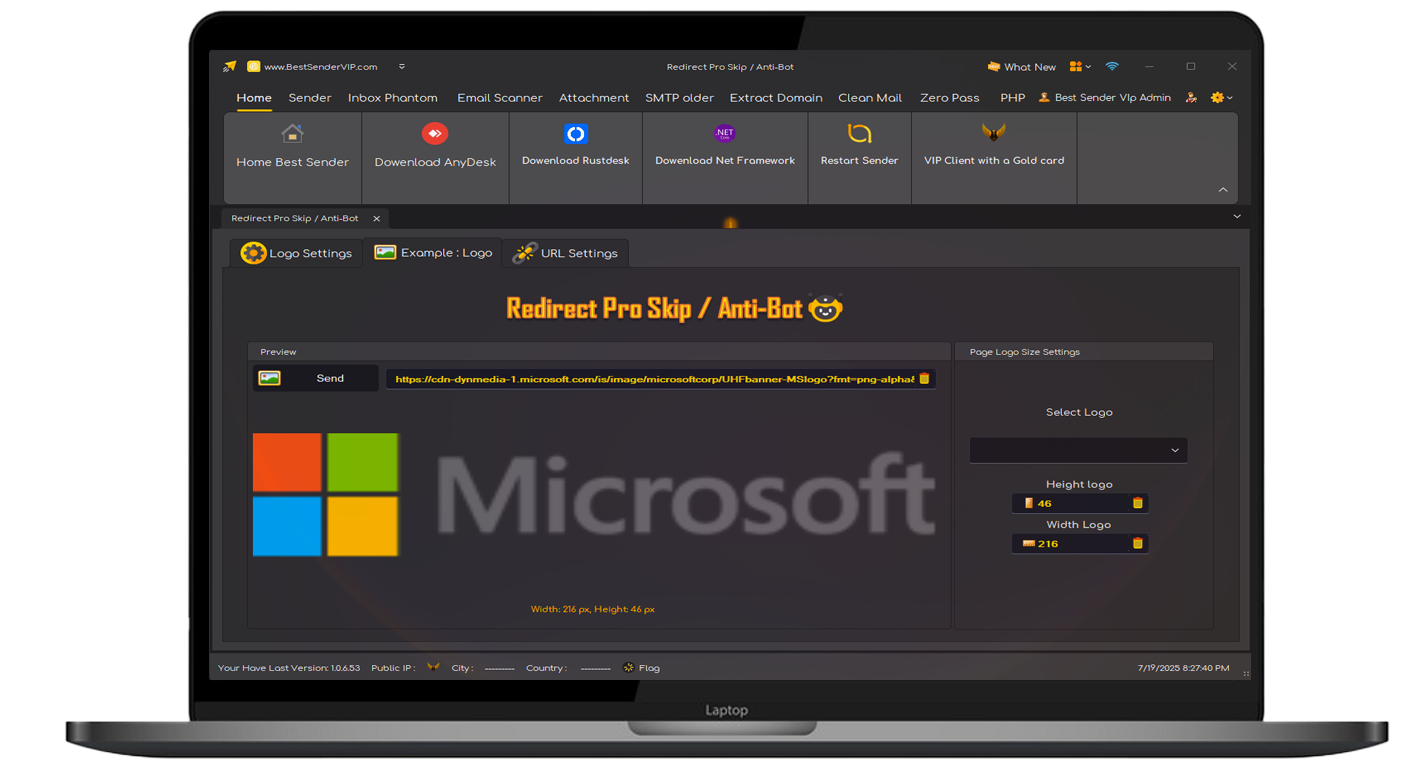This screenshot has width=1424, height=780.
Task: Click the Restart Sender label
Action: 859,160
